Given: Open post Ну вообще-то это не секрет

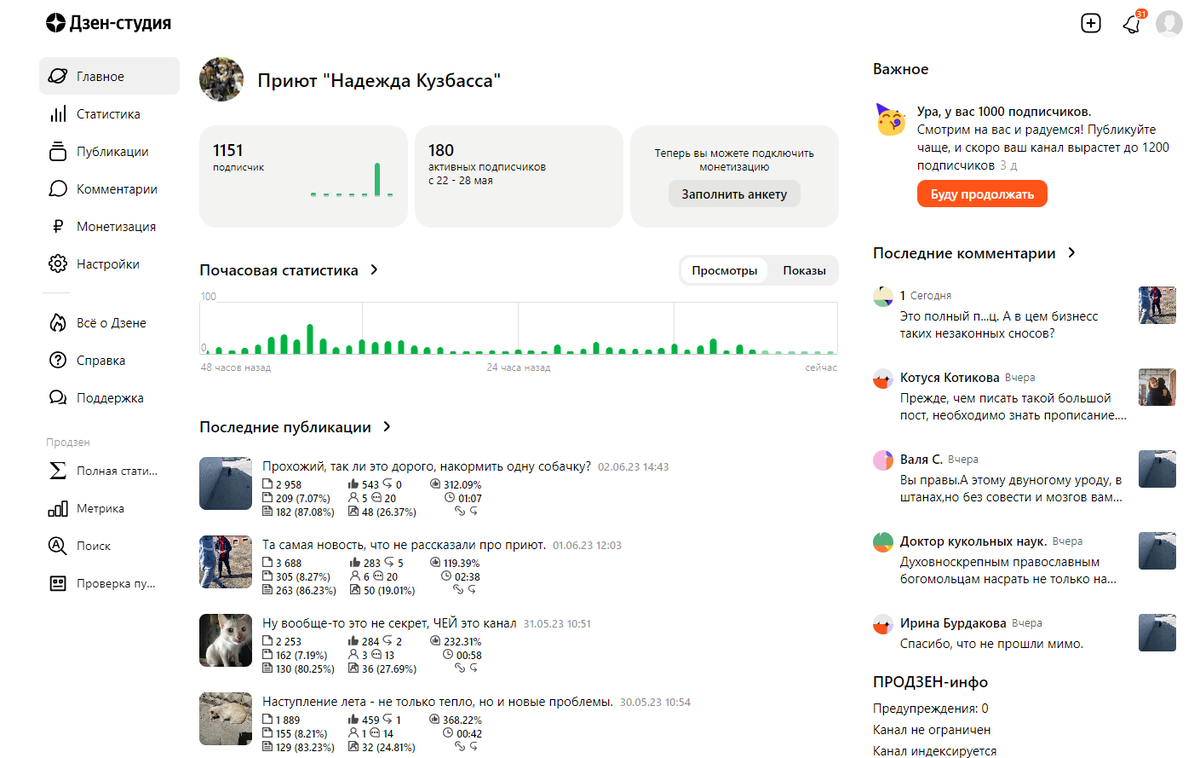Looking at the screenshot, I should click(x=389, y=623).
